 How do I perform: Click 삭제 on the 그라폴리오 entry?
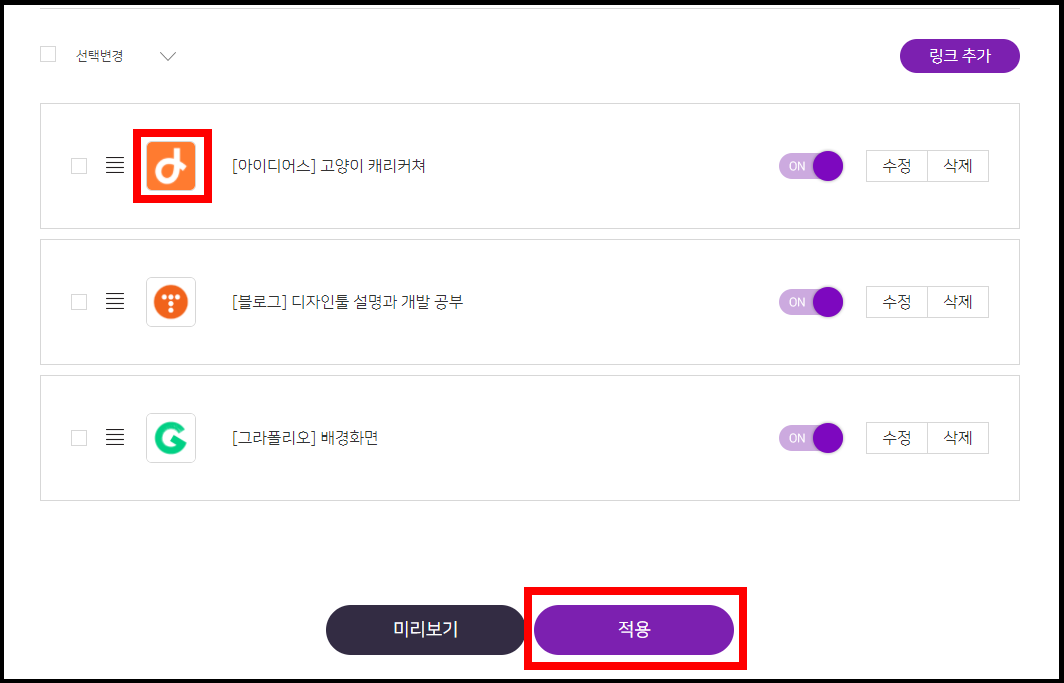957,437
